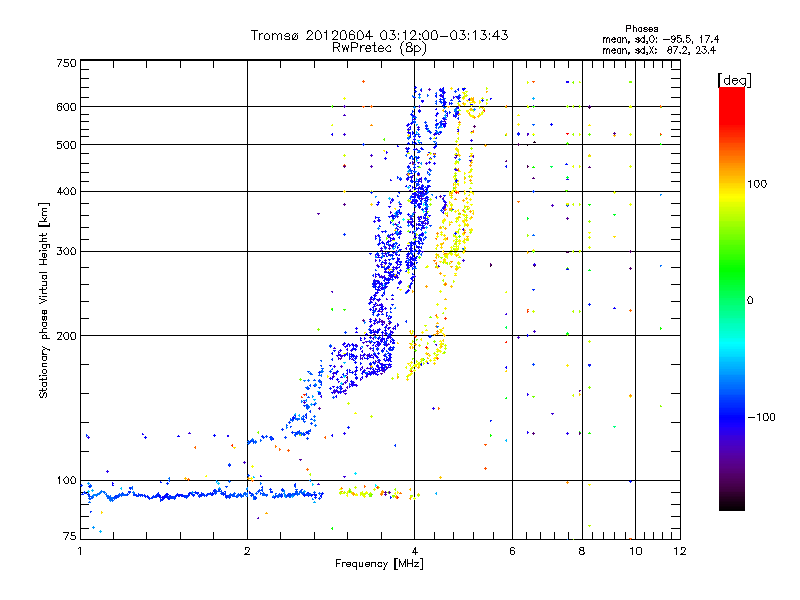This screenshot has width=800, height=600.
Task: Click the "Stationary phase Virtual Height [km]" axis label
Action: point(43,300)
